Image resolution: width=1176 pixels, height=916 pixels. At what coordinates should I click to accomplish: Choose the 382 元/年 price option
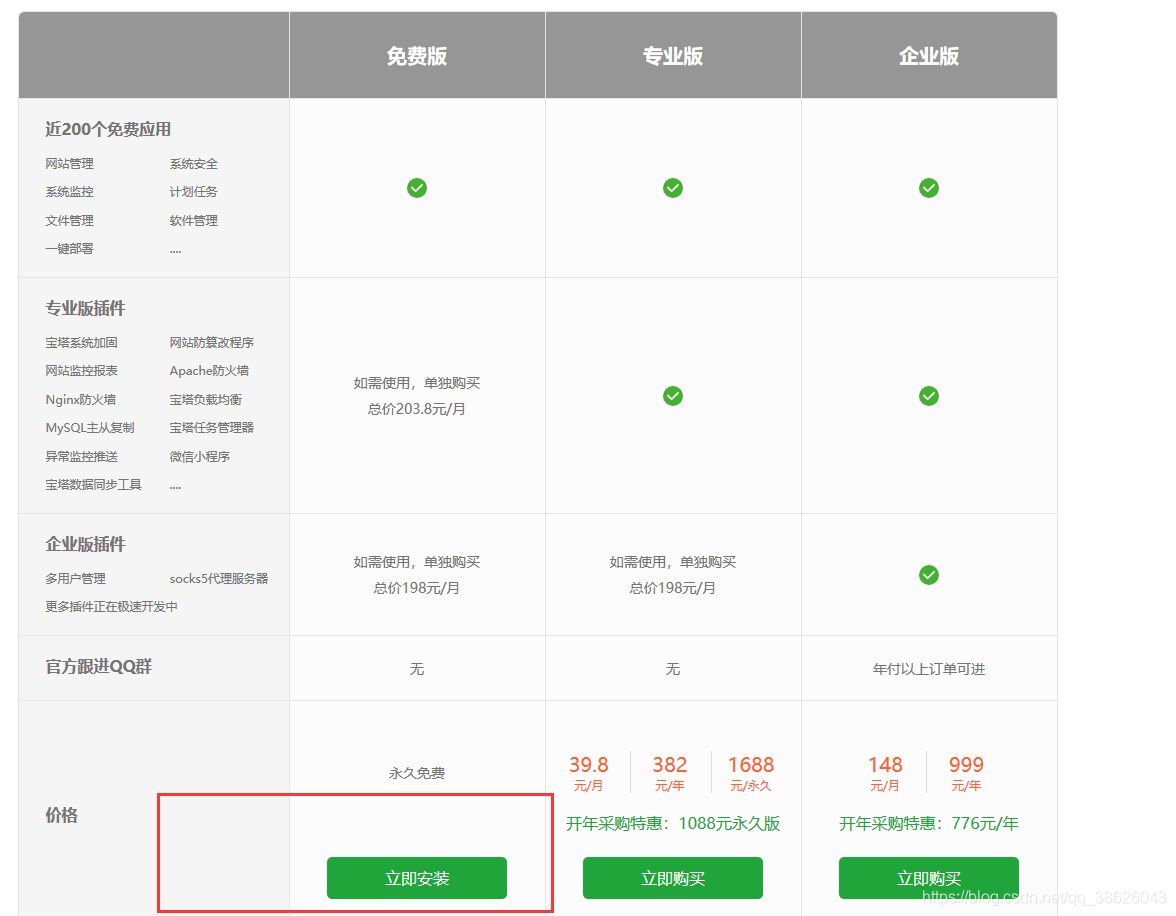(670, 773)
